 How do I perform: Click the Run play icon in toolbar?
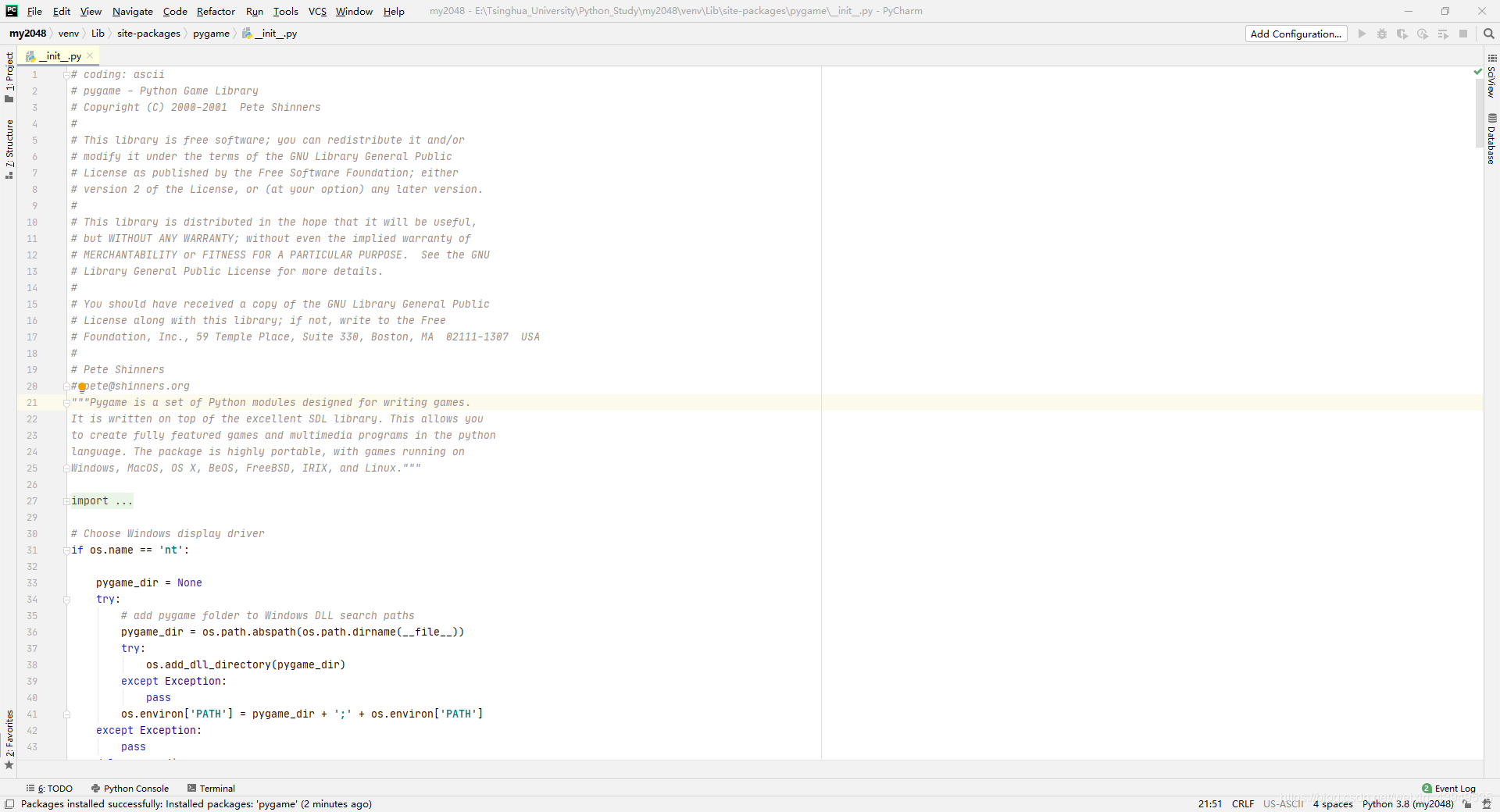[1362, 34]
